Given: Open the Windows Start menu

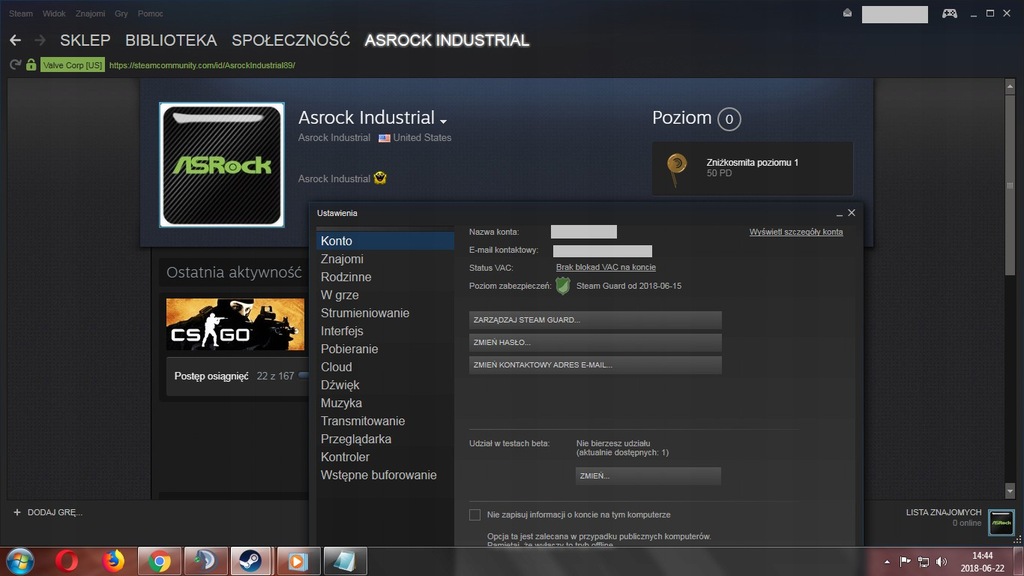Looking at the screenshot, I should 20,561.
